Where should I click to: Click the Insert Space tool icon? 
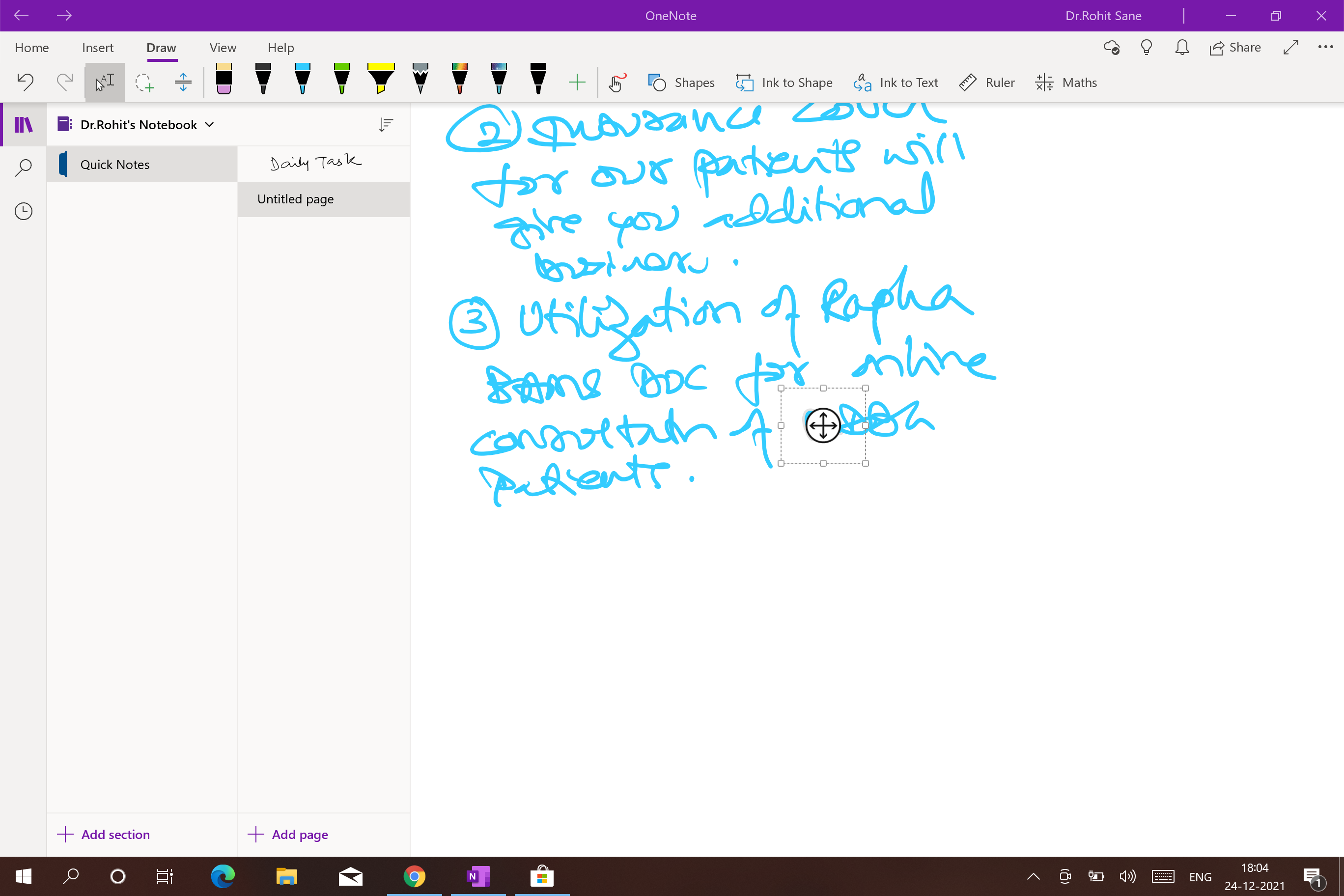click(x=183, y=83)
